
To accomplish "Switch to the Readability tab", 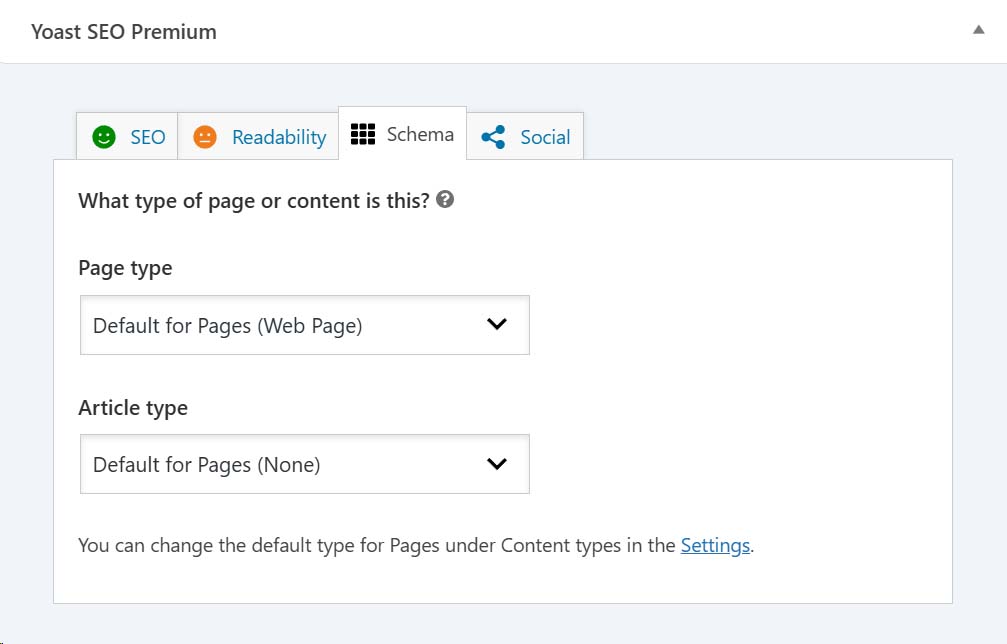I will 279,137.
